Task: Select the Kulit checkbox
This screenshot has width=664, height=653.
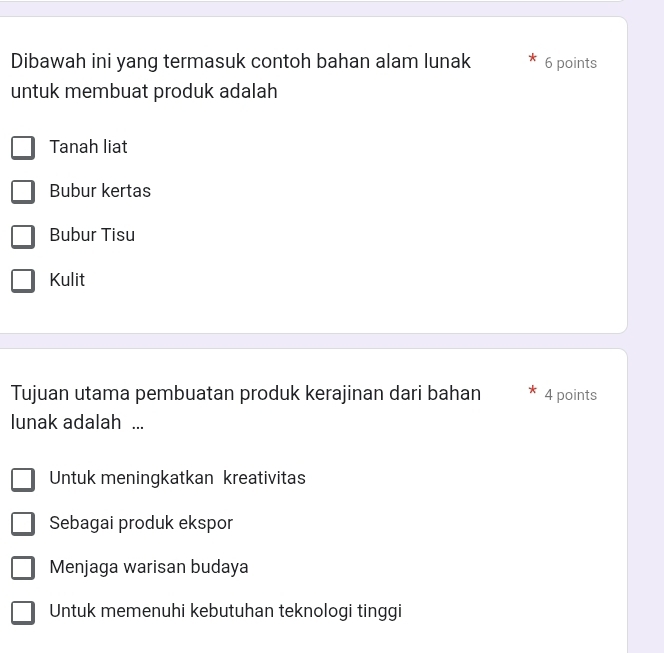Action: 23,281
